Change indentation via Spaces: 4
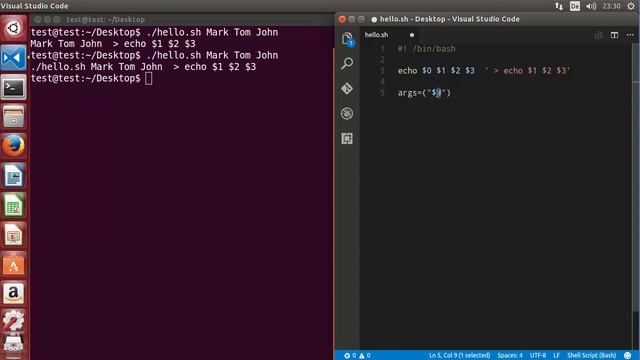 pyautogui.click(x=510, y=356)
